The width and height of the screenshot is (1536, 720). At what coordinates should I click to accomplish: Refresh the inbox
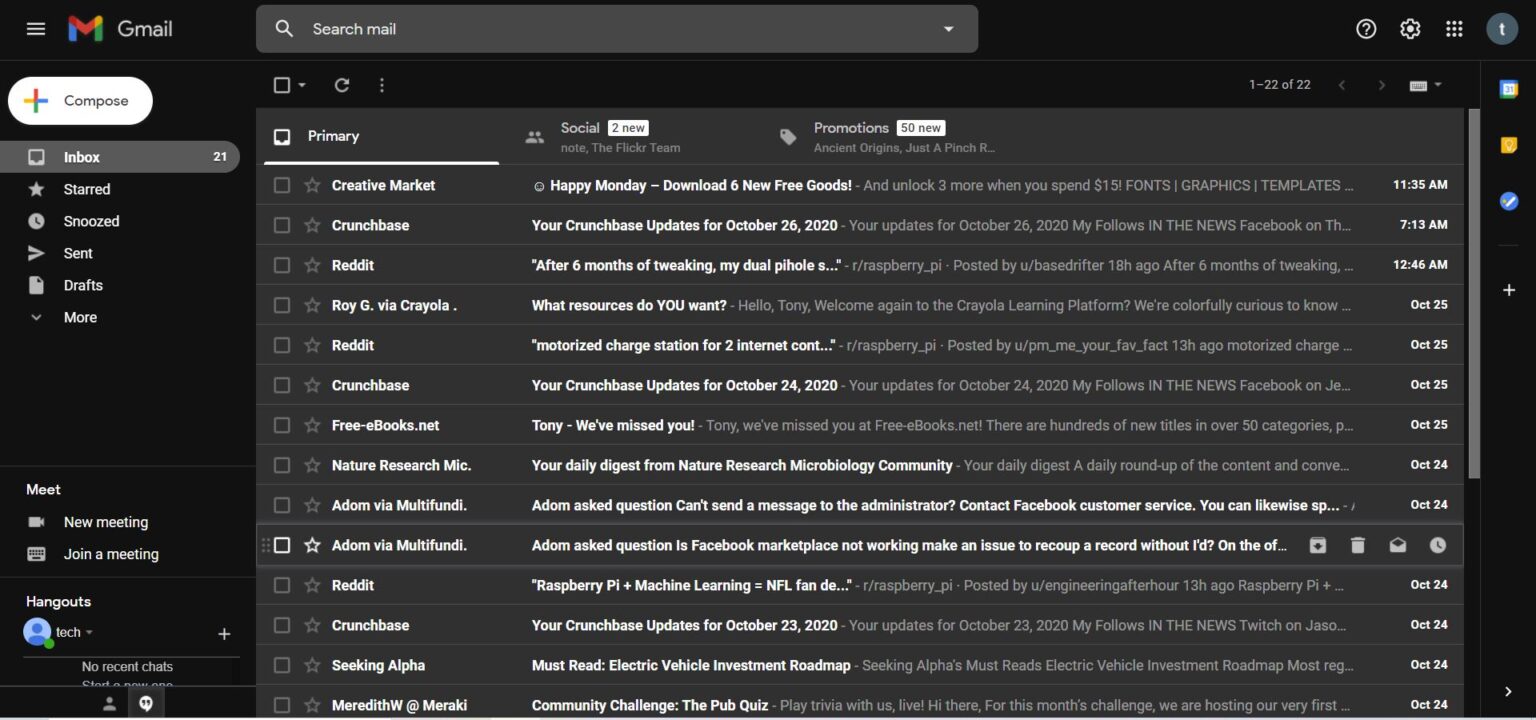341,85
